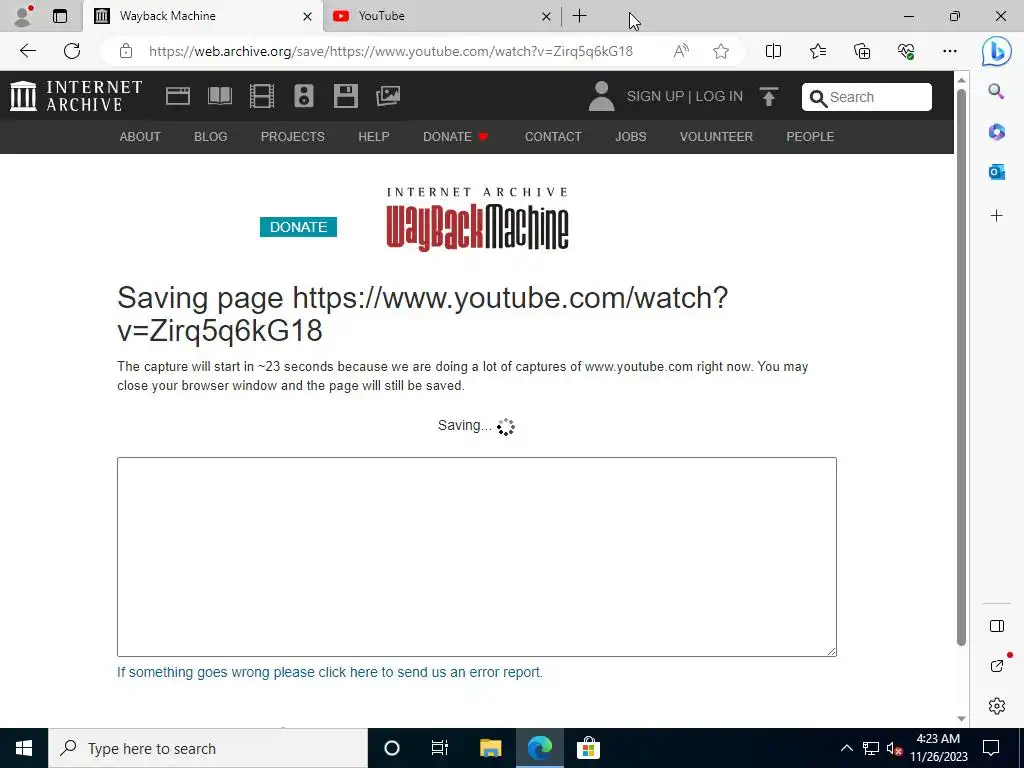Image resolution: width=1024 pixels, height=768 pixels.
Task: Open the Audio speaker icon
Action: click(x=304, y=97)
